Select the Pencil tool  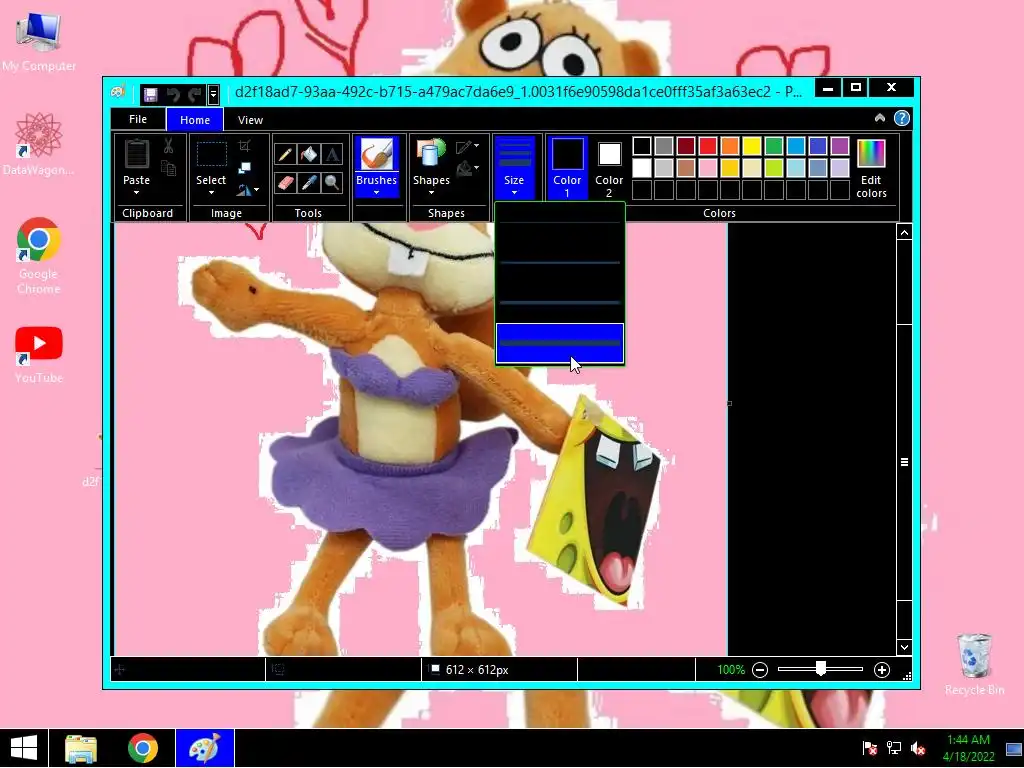tap(285, 155)
